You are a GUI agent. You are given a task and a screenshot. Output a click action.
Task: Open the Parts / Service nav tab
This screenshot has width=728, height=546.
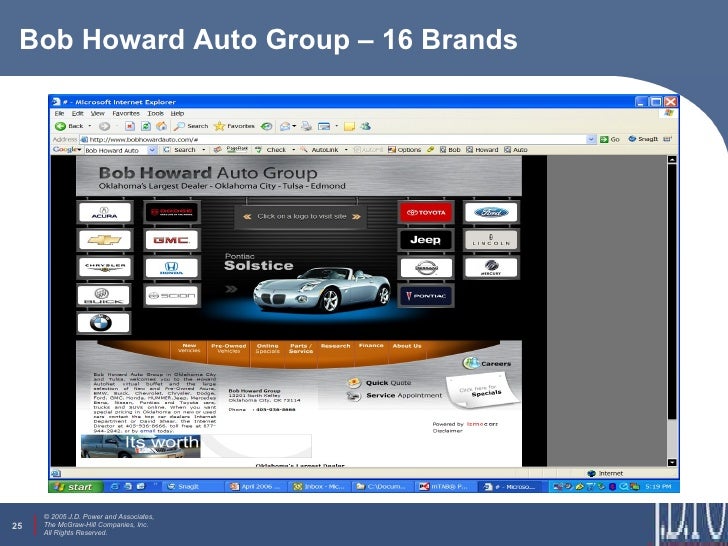301,348
